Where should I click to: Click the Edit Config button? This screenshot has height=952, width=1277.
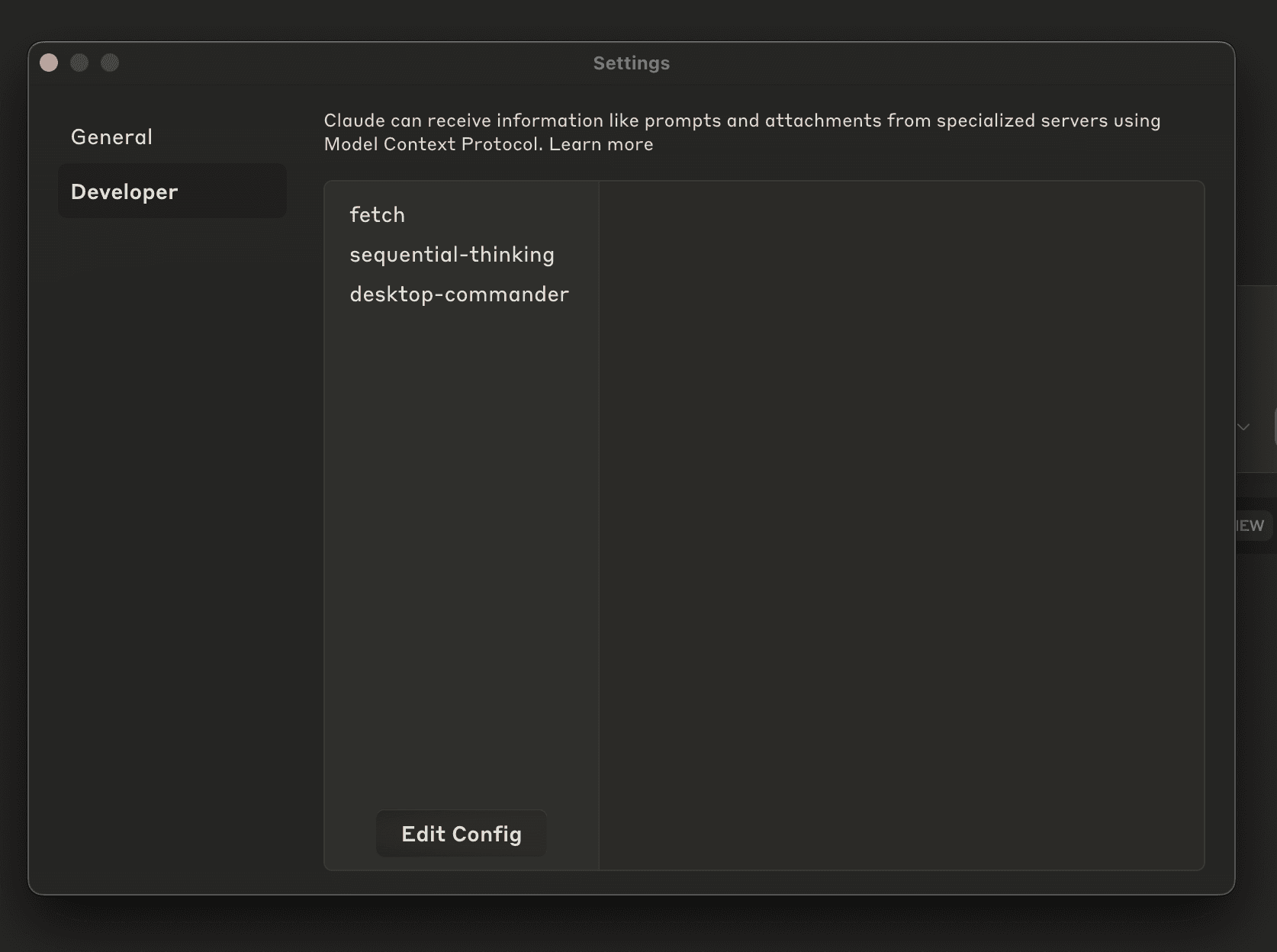point(462,834)
